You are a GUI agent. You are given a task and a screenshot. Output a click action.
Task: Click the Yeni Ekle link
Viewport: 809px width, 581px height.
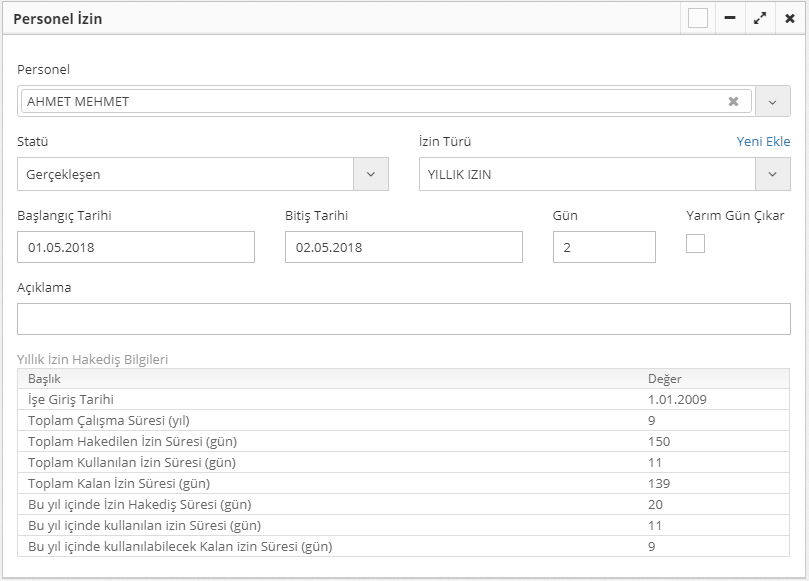(x=763, y=142)
